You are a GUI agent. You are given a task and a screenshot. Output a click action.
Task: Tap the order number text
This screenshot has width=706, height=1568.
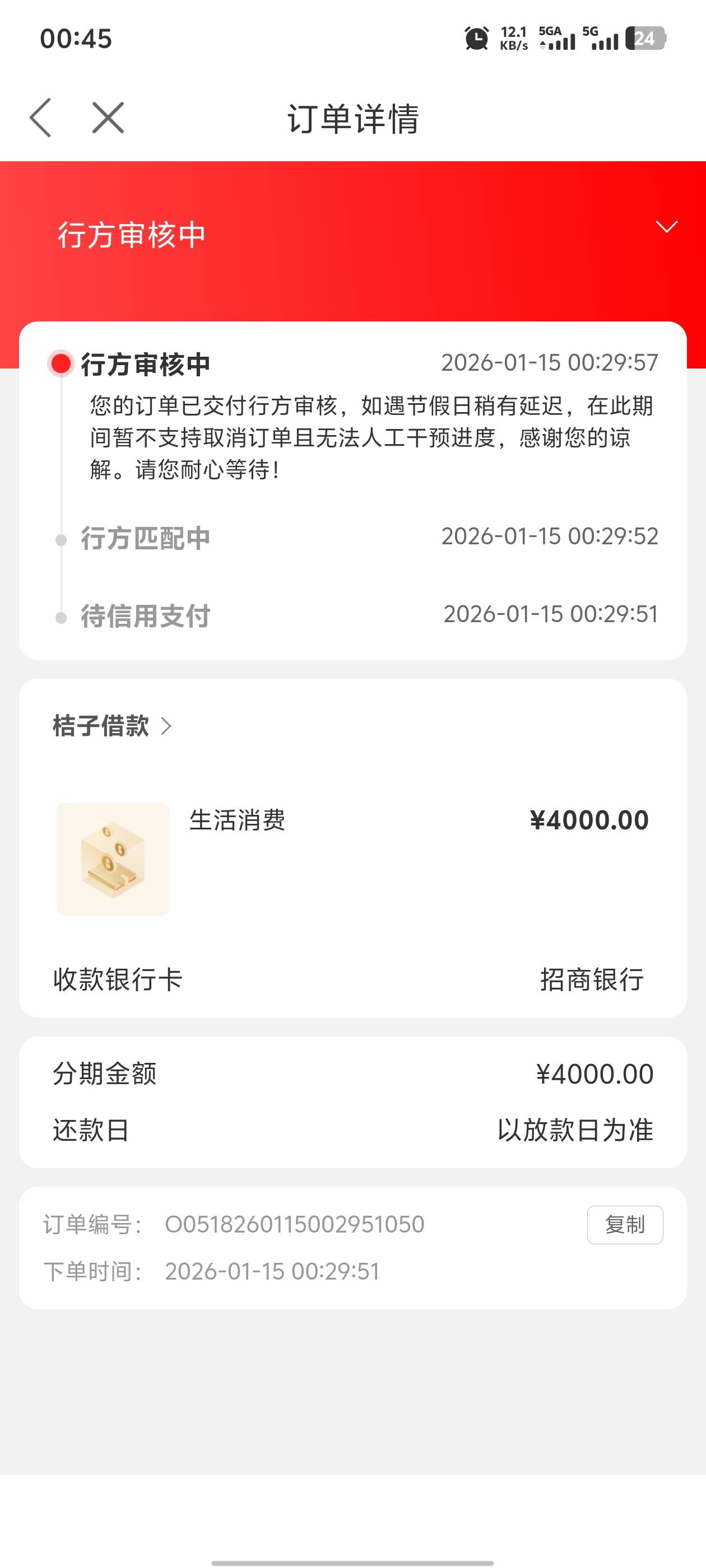click(x=294, y=1224)
